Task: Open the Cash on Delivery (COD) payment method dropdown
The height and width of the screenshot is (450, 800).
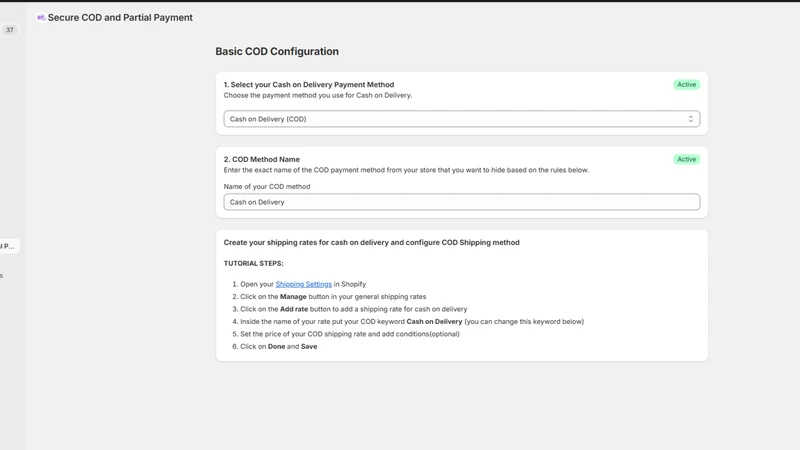Action: click(462, 119)
